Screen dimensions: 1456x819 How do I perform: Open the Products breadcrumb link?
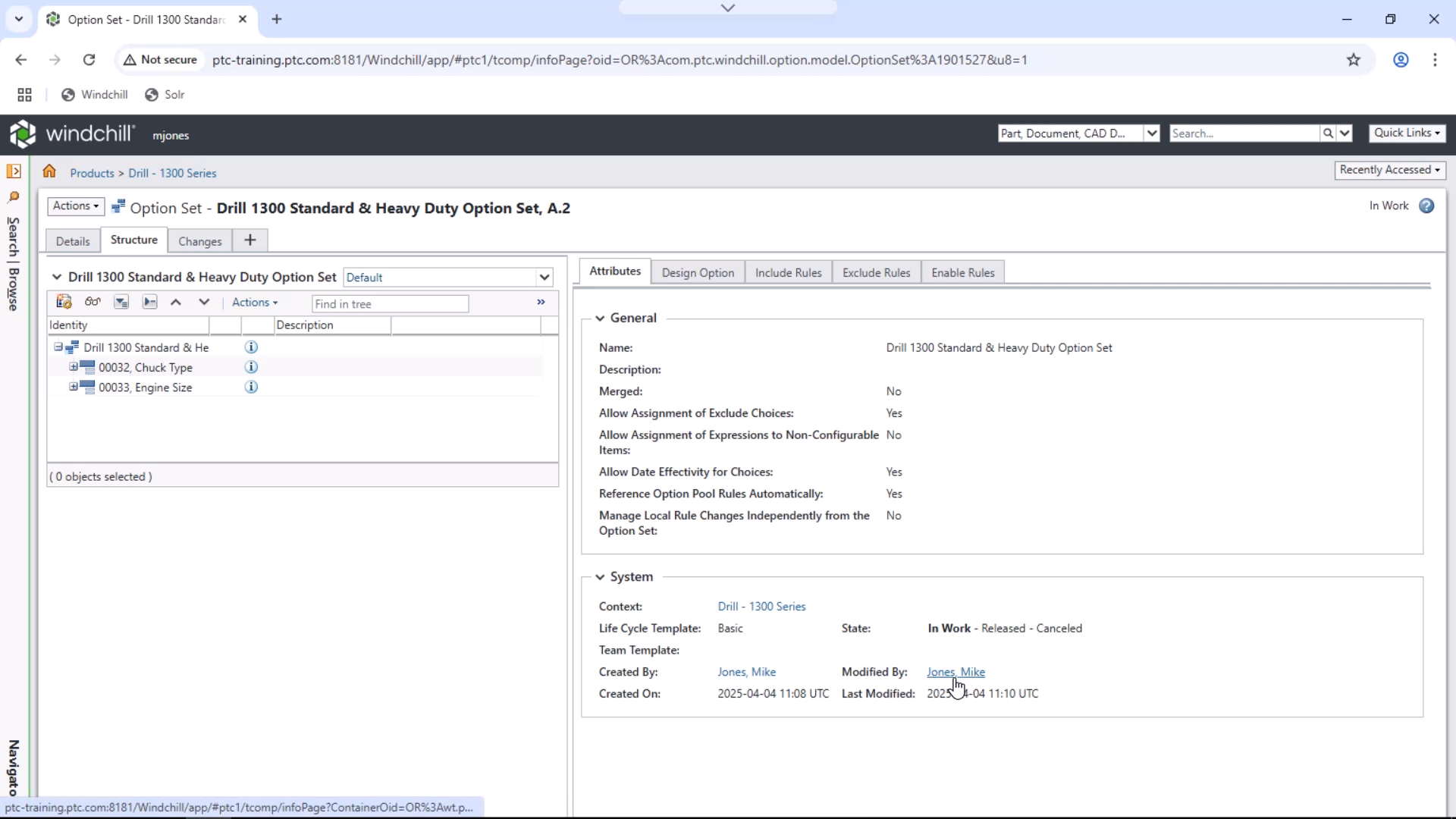tap(92, 173)
